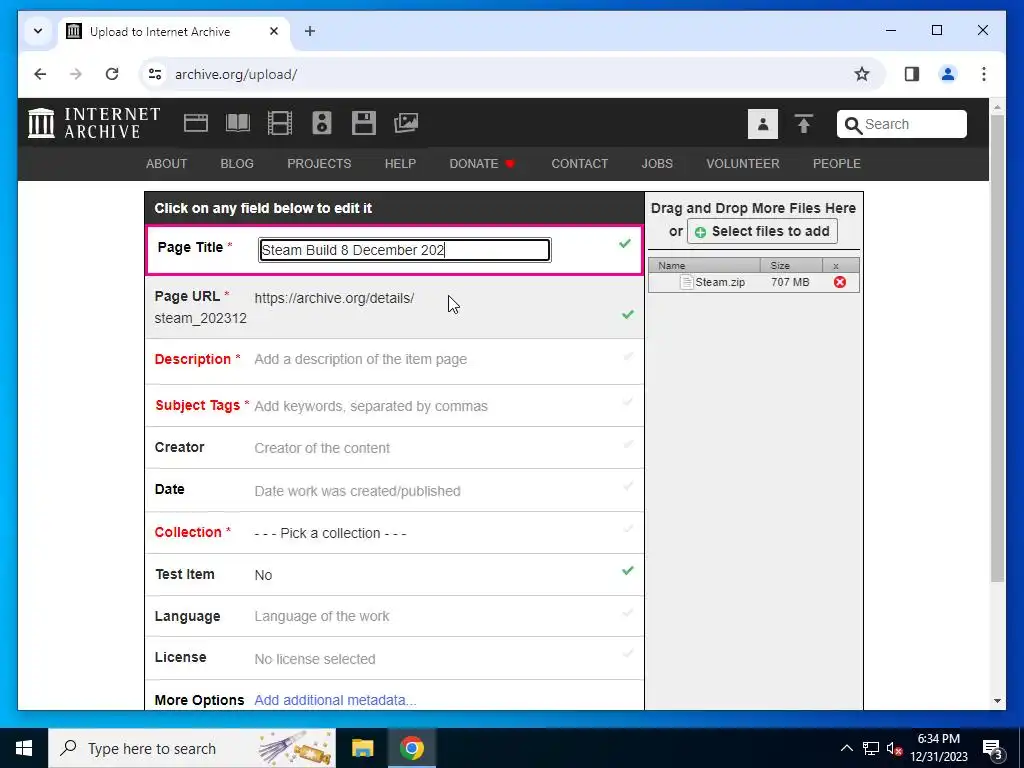This screenshot has height=768, width=1024.
Task: Open the Video film icon
Action: click(x=280, y=123)
